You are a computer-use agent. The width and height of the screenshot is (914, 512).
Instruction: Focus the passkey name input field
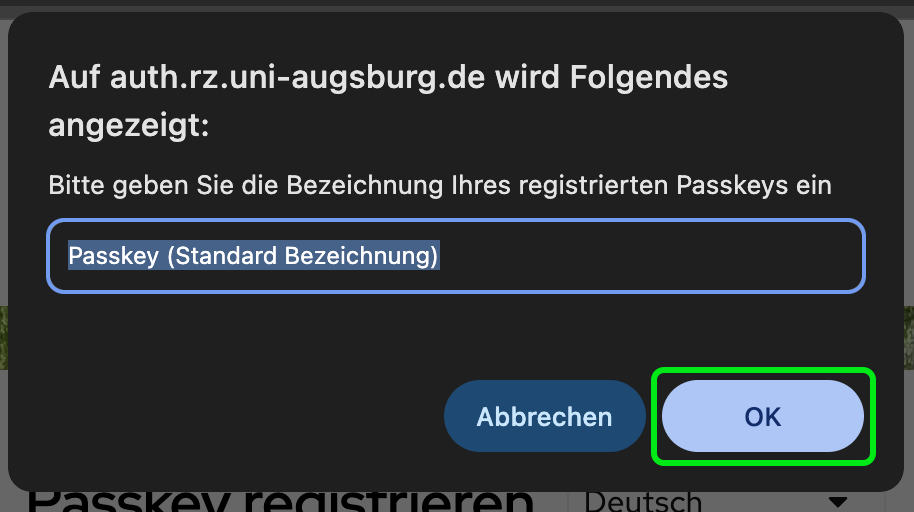click(456, 256)
